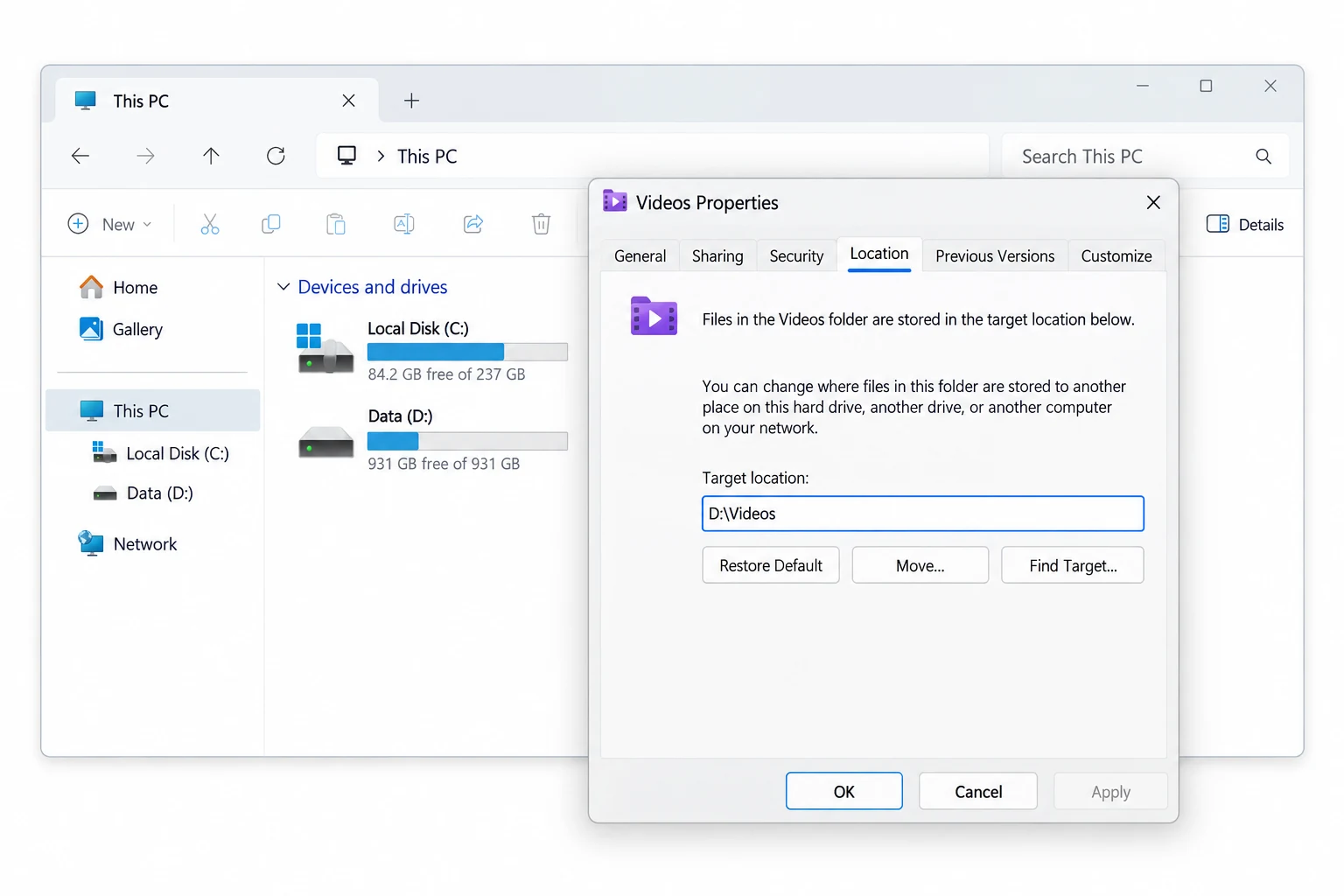Click the Cut scissors icon
Image resolution: width=1344 pixels, height=896 pixels.
[x=210, y=224]
